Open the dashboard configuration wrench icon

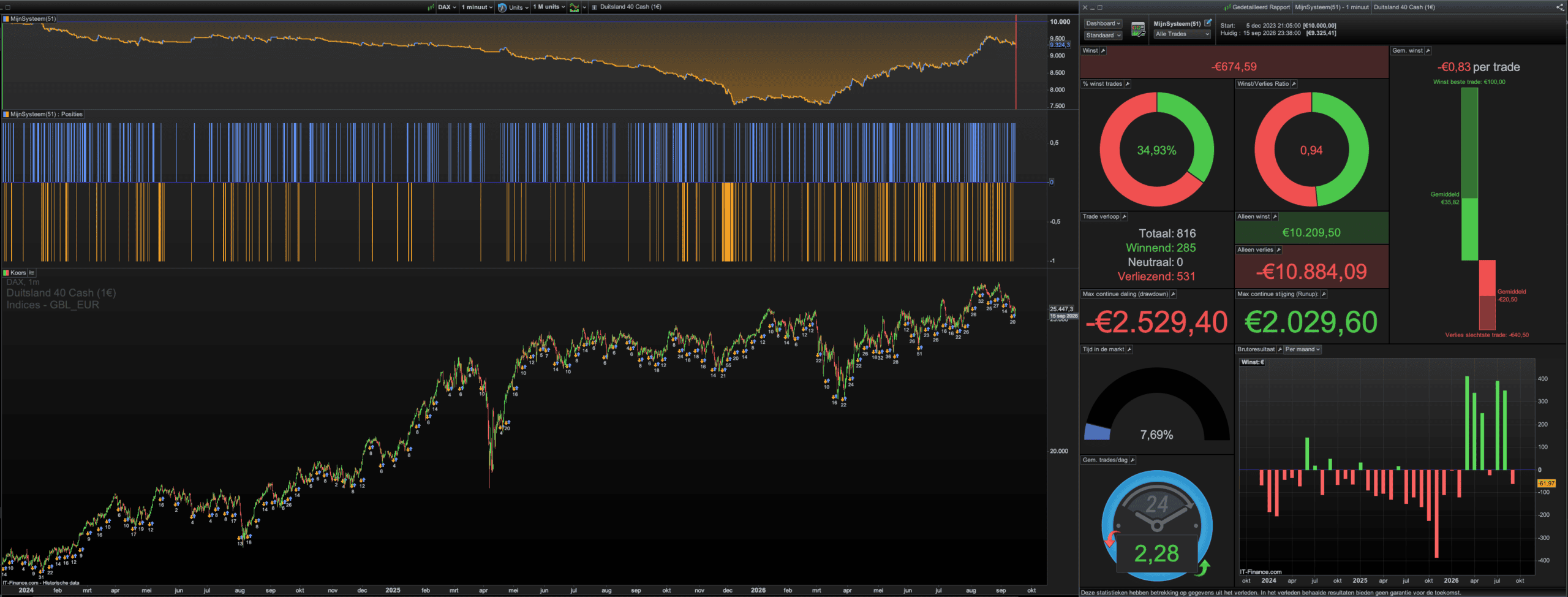(x=1137, y=29)
